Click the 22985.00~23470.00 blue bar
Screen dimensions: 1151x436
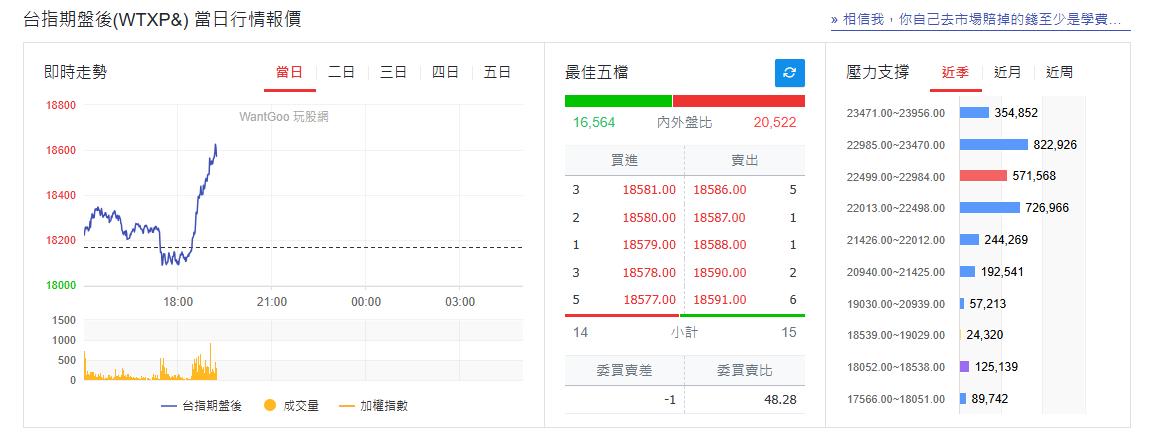pos(993,145)
